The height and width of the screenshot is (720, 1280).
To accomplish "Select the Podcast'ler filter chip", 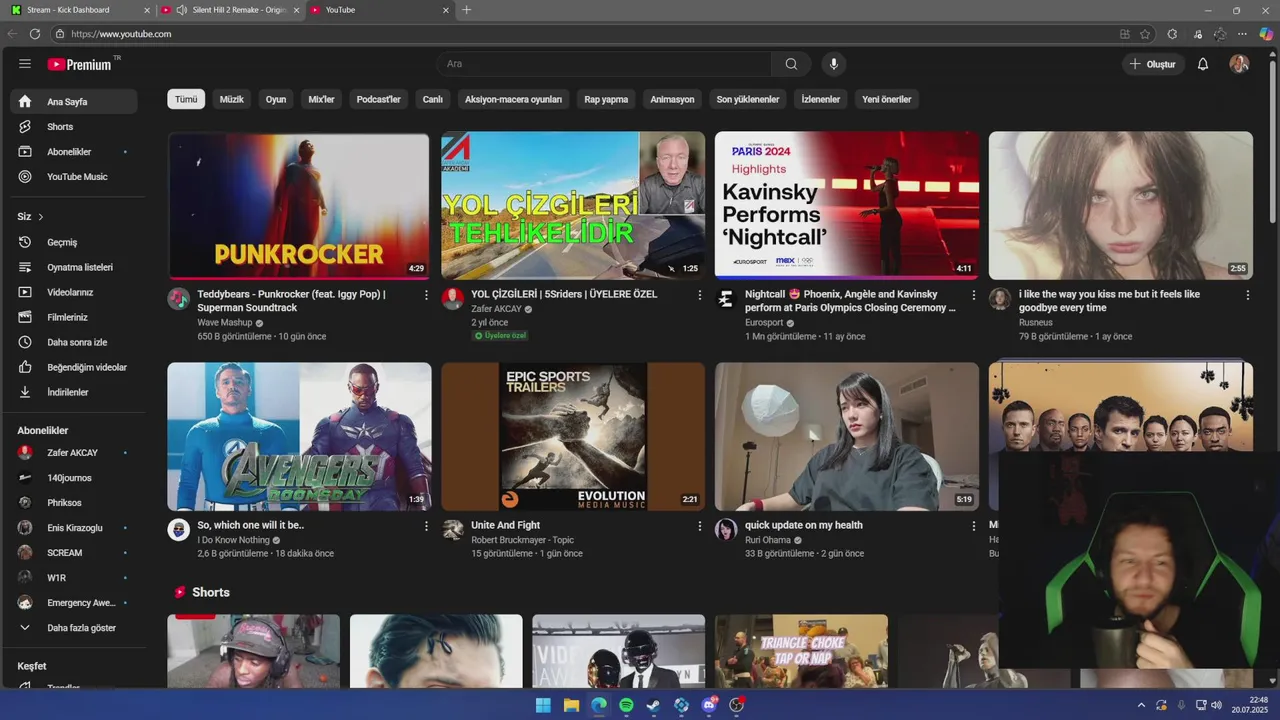I will coord(379,99).
